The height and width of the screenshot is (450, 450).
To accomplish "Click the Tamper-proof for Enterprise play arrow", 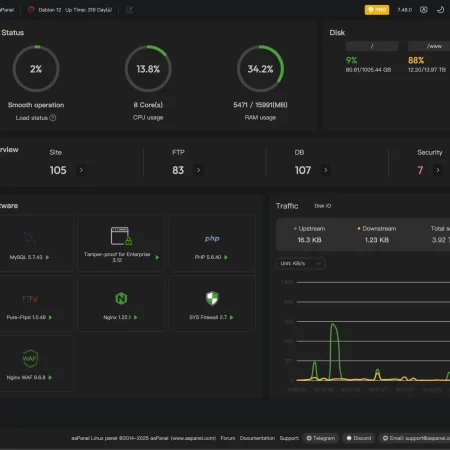I will [157, 257].
